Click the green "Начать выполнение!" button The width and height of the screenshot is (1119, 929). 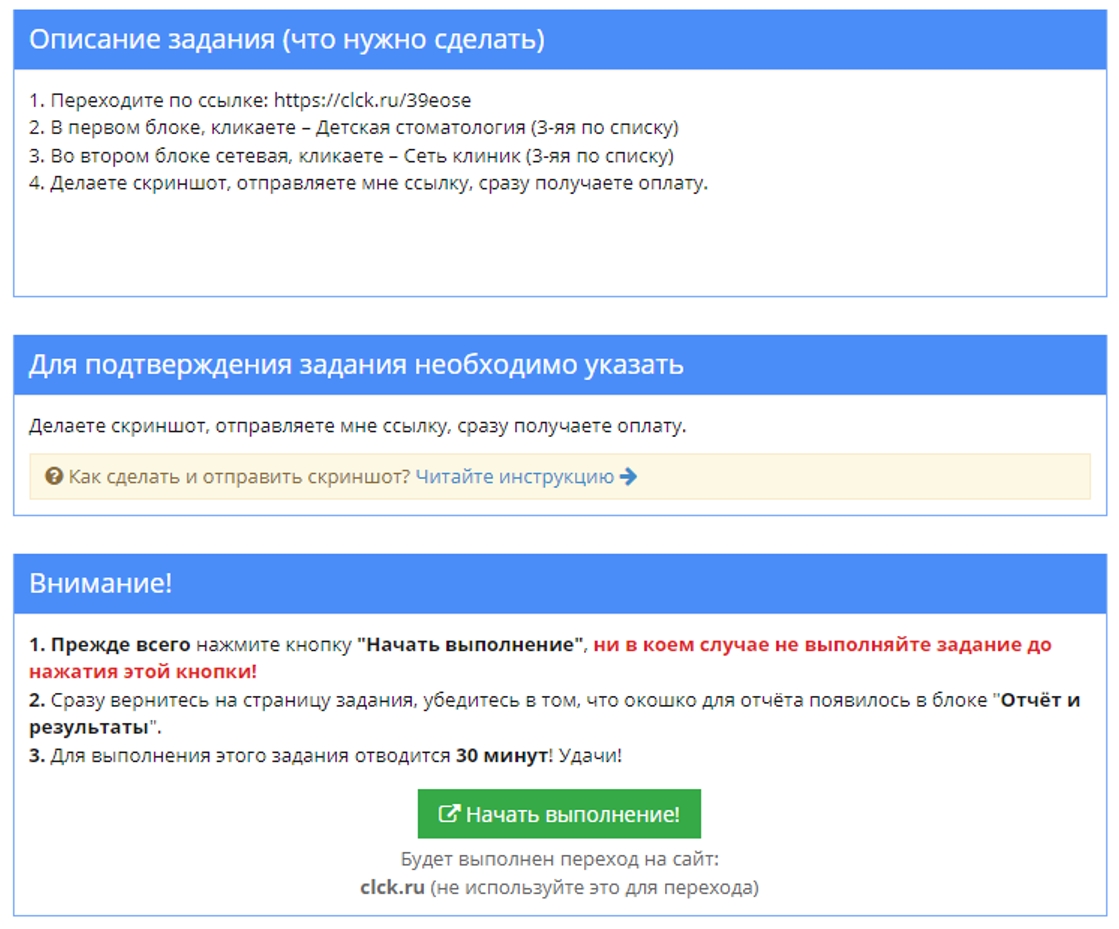pos(559,813)
